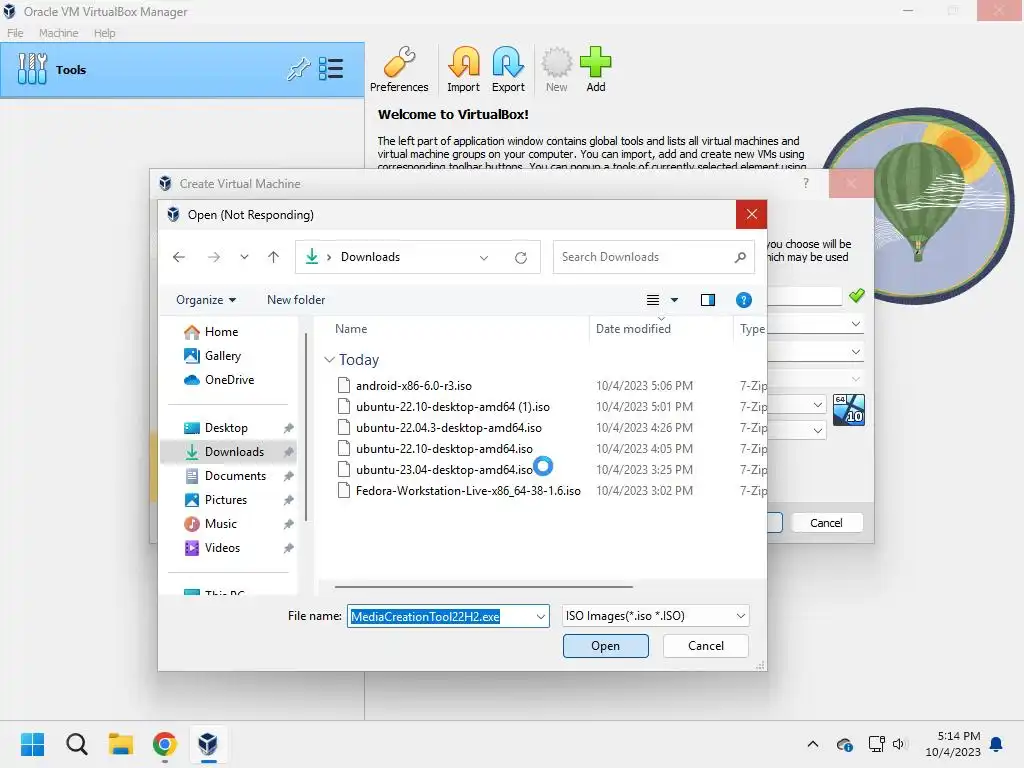Click the New machine icon in toolbar

tap(556, 70)
